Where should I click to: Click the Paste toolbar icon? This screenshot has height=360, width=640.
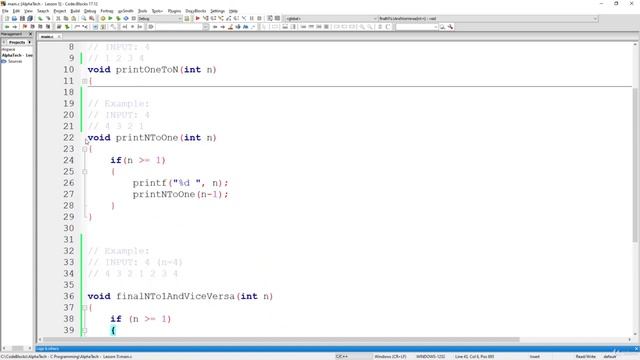point(73,18)
